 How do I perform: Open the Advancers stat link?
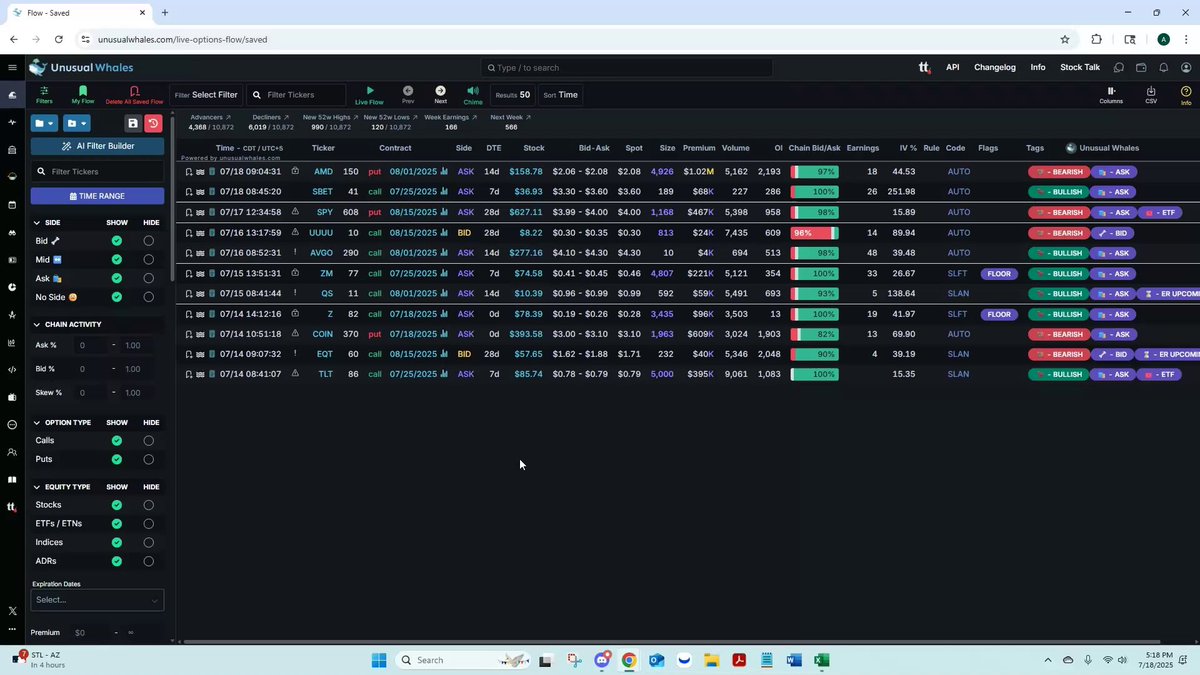(x=211, y=117)
